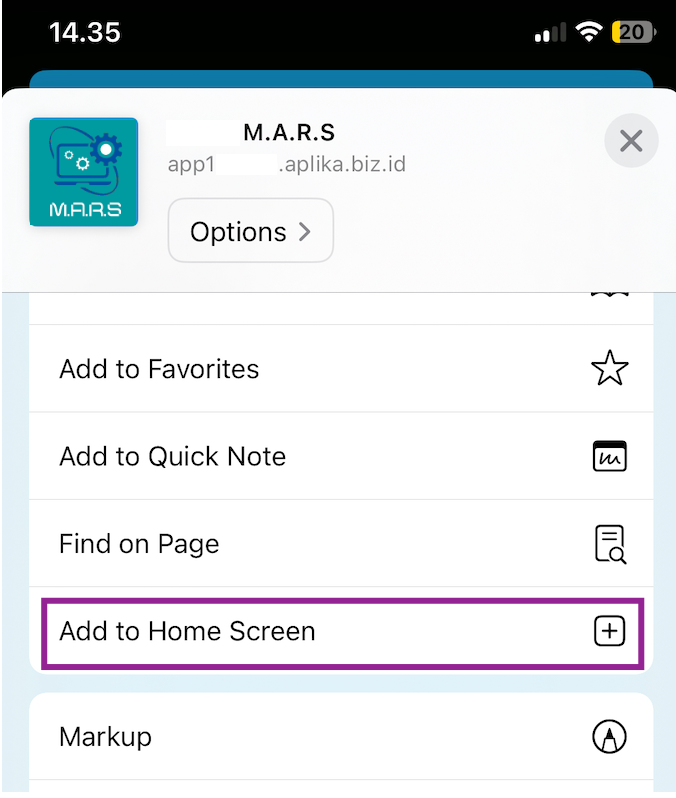676x798 pixels.
Task: Tap the battery indicator showing 20
Action: [634, 33]
